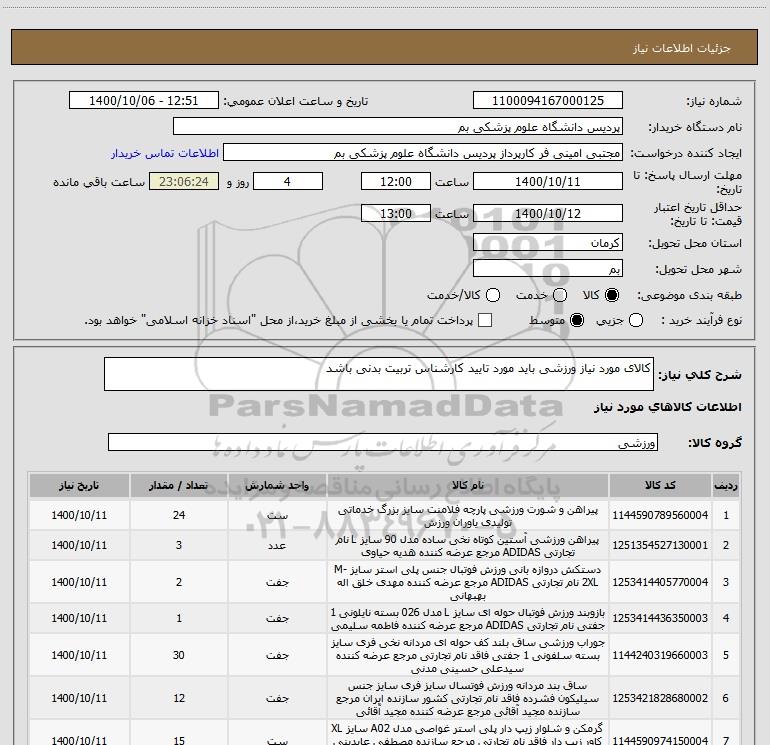This screenshot has width=770, height=745.
Task: Click the remaining days field showing 4
Action: (x=288, y=181)
